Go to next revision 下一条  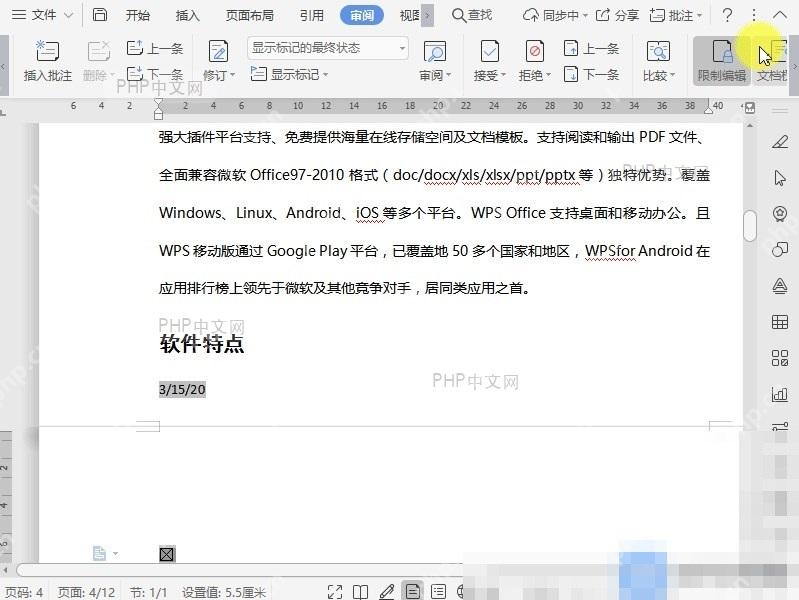591,74
